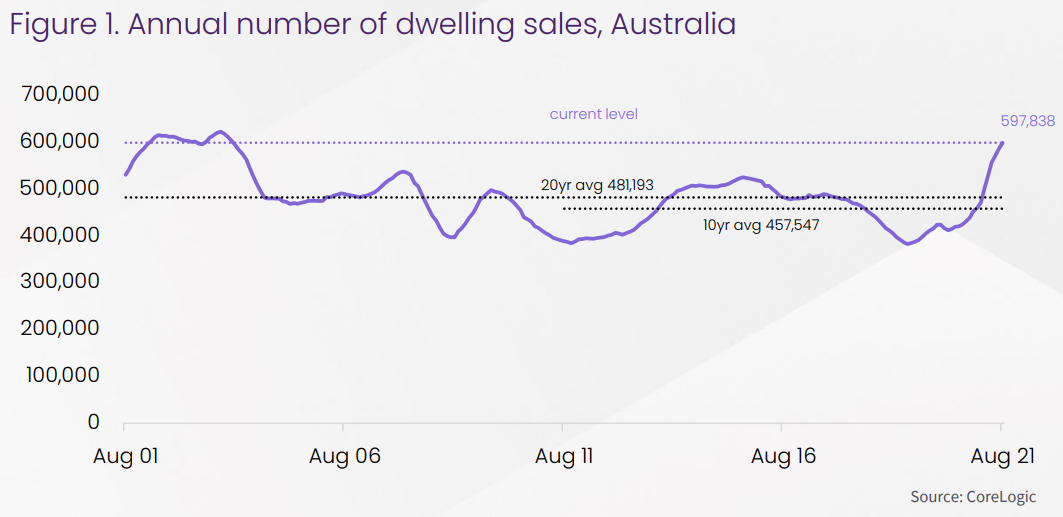Click the purple line's end point at Aug 21

point(1003,143)
